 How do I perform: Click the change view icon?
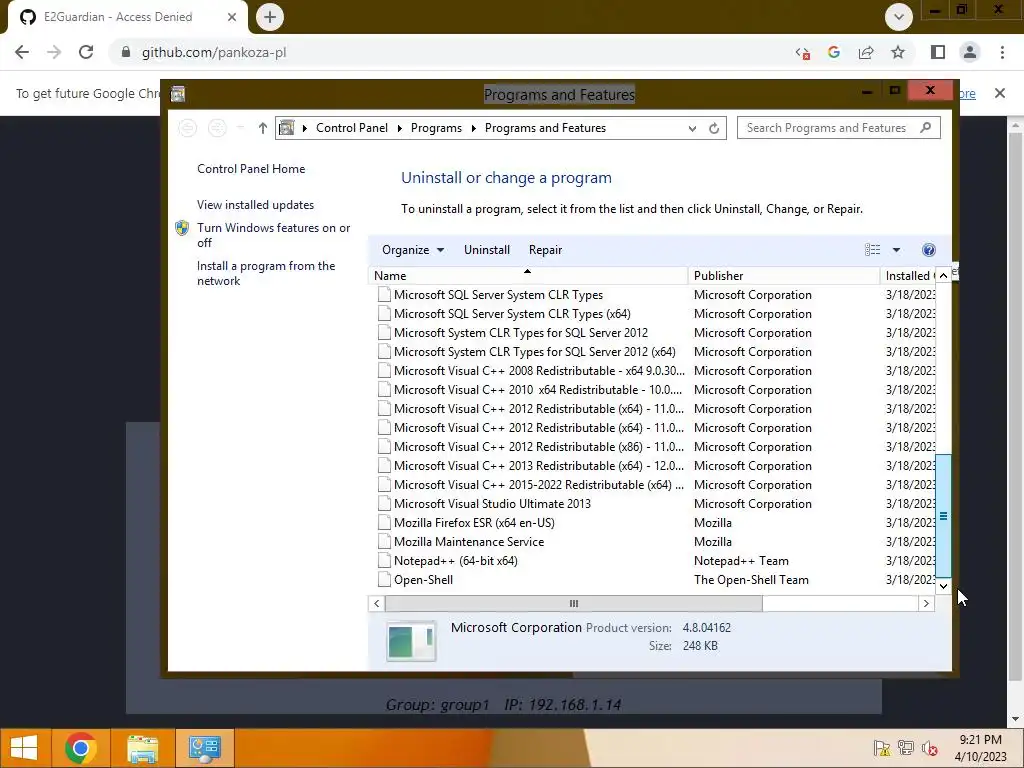click(872, 250)
